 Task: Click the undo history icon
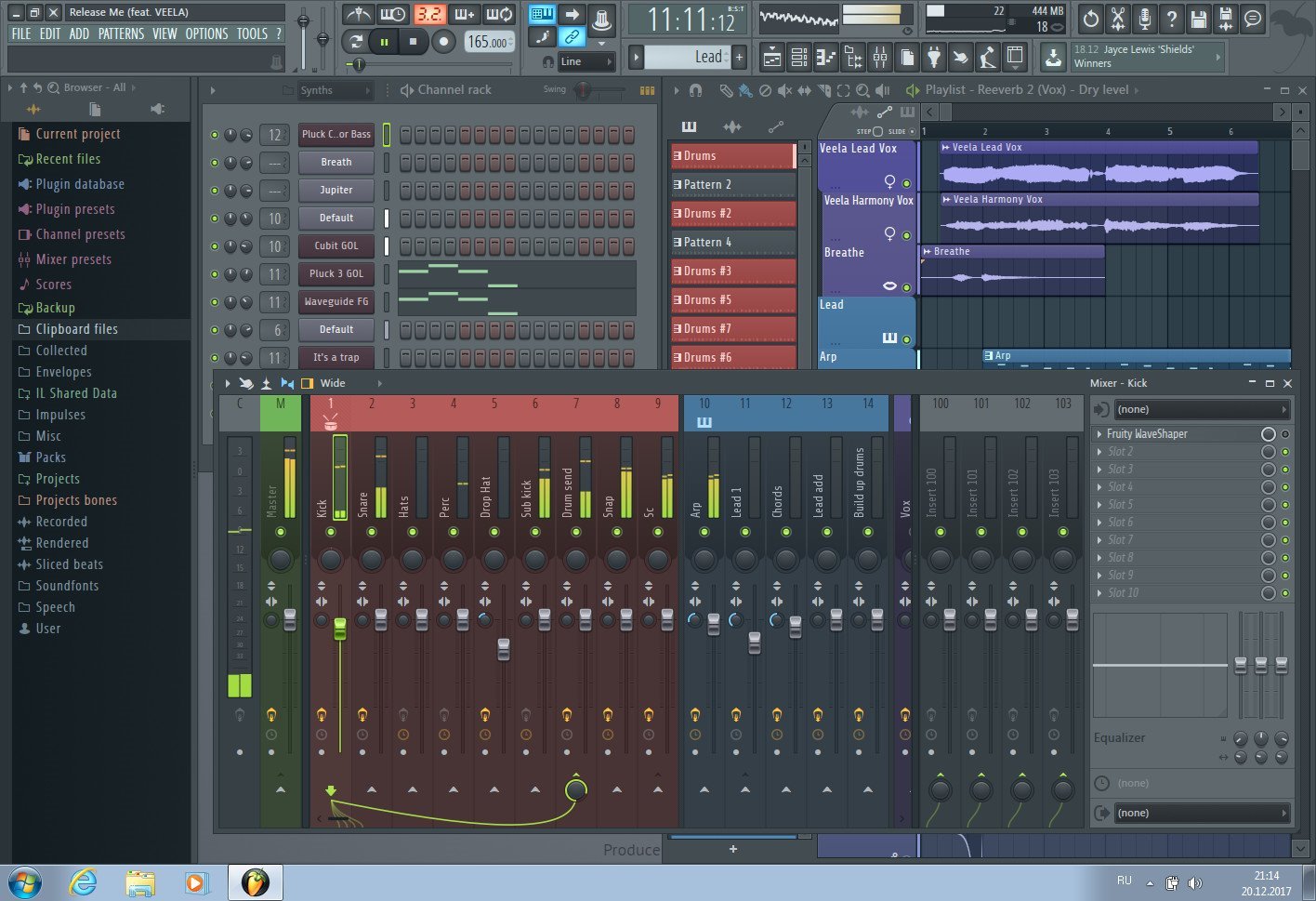coord(1091,18)
